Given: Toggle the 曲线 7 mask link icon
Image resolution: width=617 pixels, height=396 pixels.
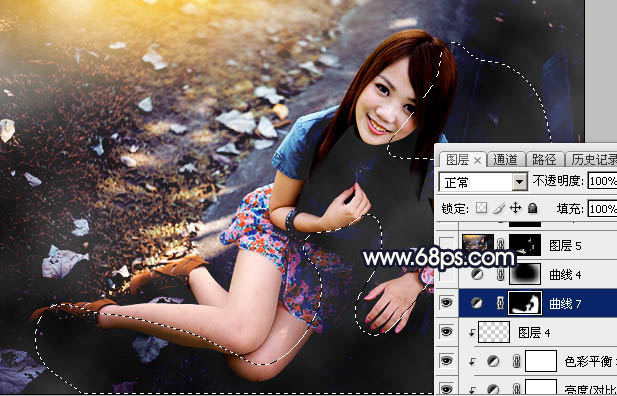Looking at the screenshot, I should pyautogui.click(x=501, y=303).
